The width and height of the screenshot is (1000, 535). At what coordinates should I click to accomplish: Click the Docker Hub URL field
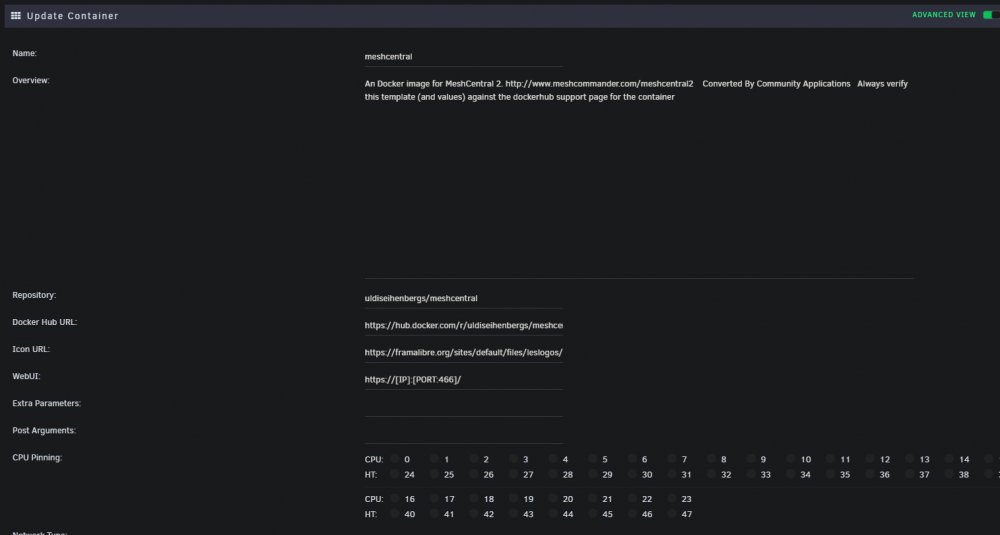pyautogui.click(x=464, y=325)
